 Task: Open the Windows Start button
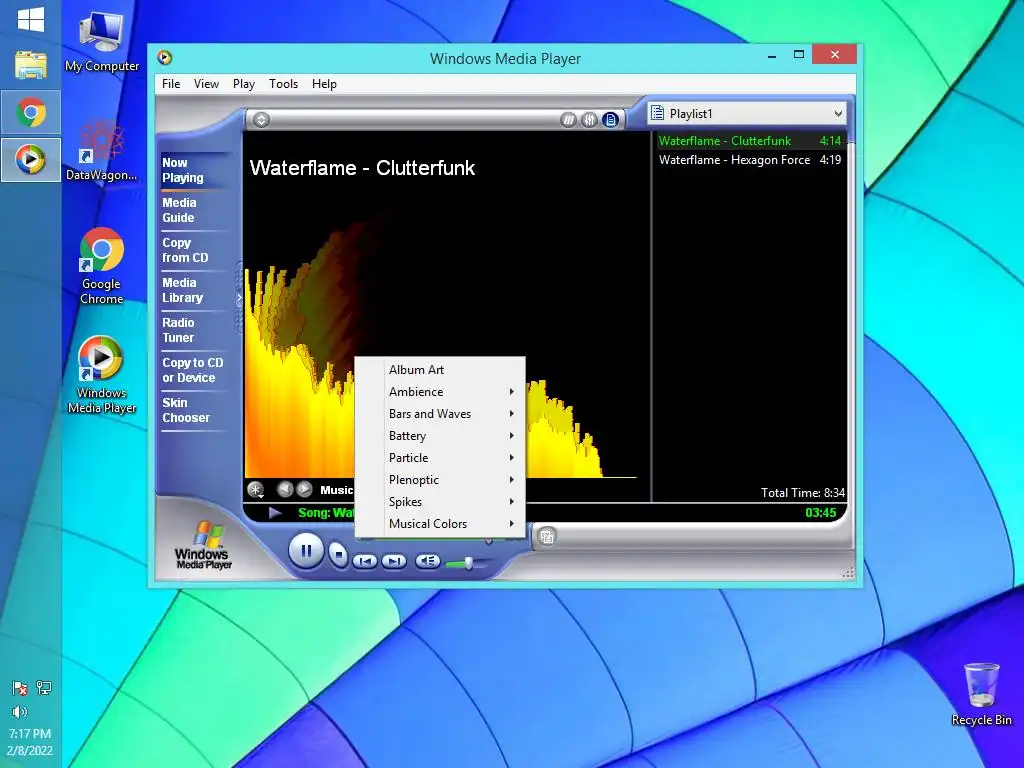coord(31,19)
